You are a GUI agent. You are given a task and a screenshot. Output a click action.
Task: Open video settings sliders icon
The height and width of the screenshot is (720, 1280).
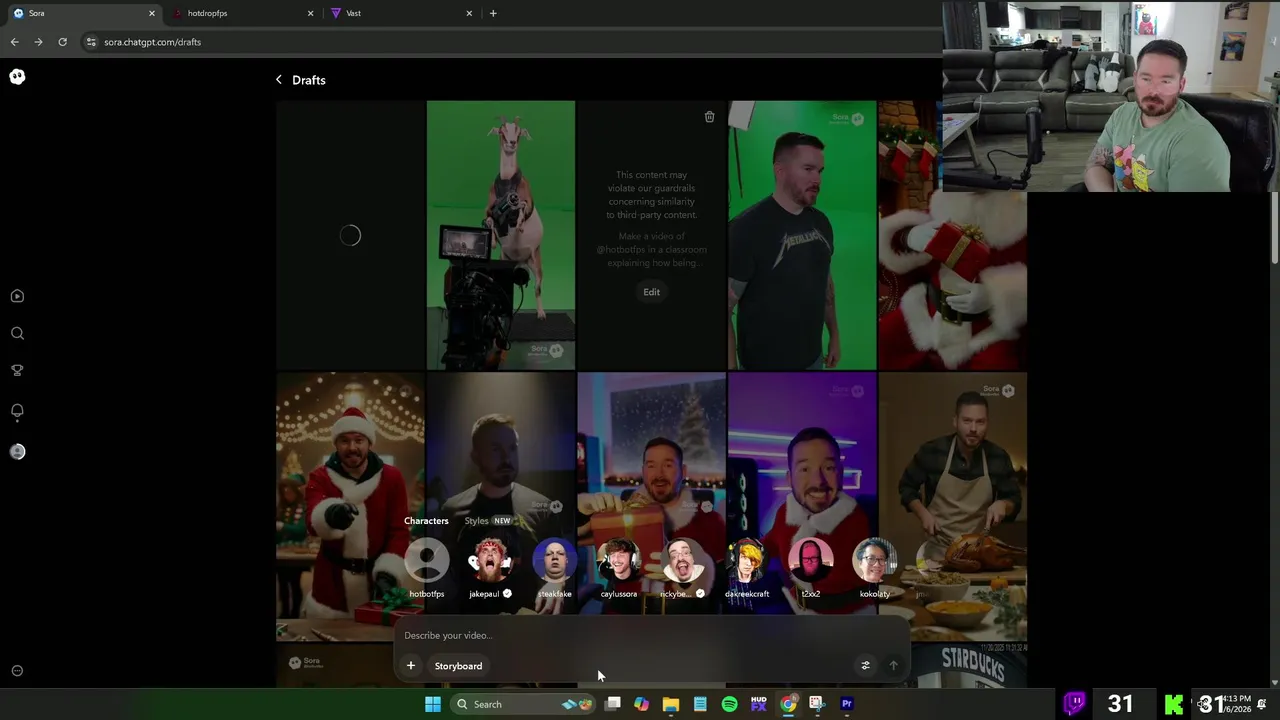tap(865, 666)
